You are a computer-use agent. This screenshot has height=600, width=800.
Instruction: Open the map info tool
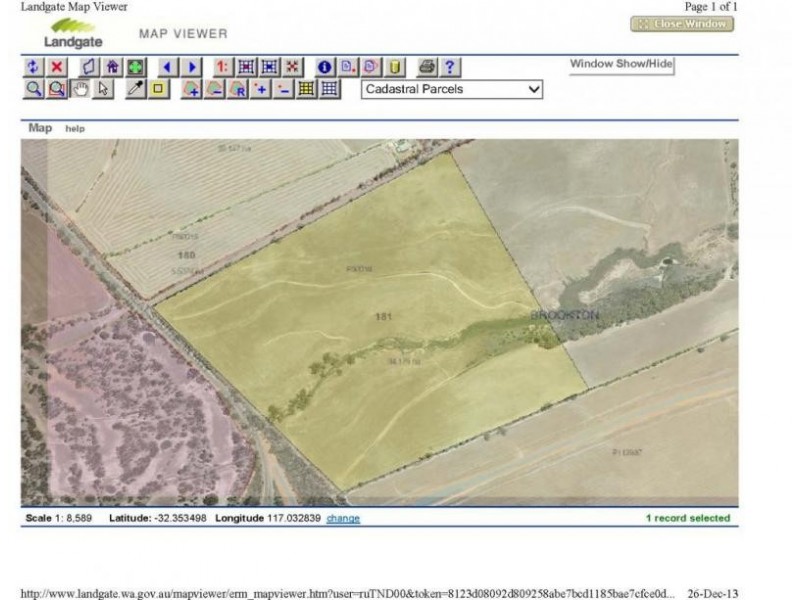point(325,67)
